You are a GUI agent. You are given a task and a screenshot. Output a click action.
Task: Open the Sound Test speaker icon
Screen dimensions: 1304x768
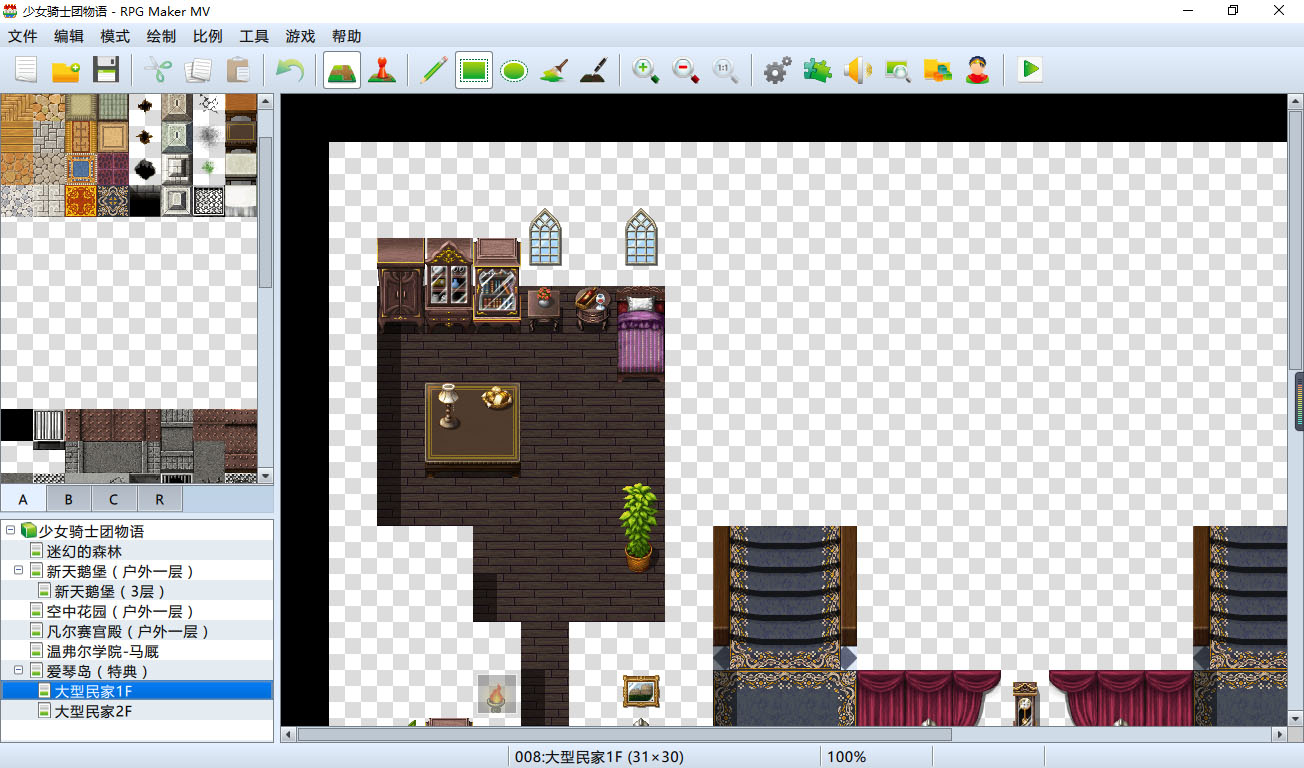click(x=858, y=70)
